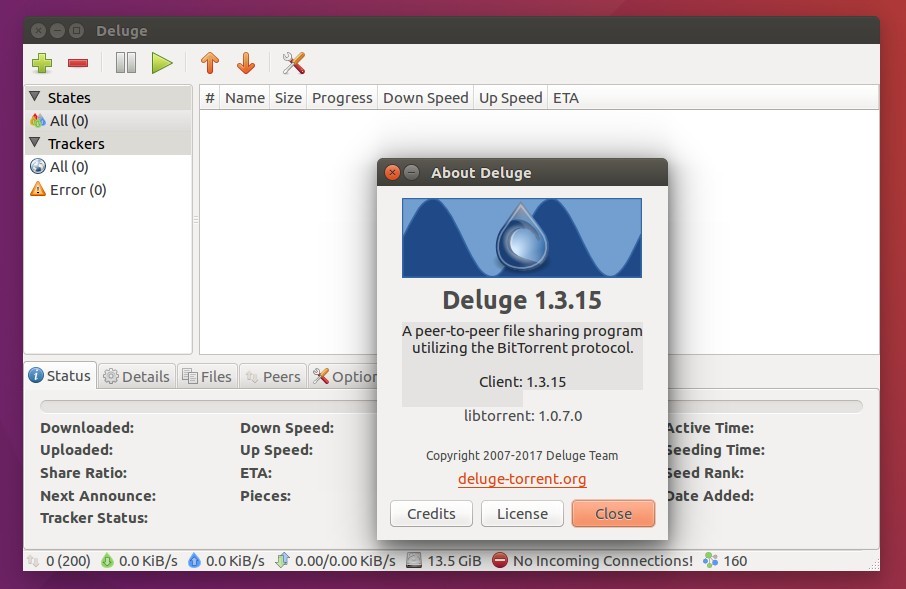The image size is (906, 589).
Task: Click the green plus Add Torrent icon
Action: [42, 63]
